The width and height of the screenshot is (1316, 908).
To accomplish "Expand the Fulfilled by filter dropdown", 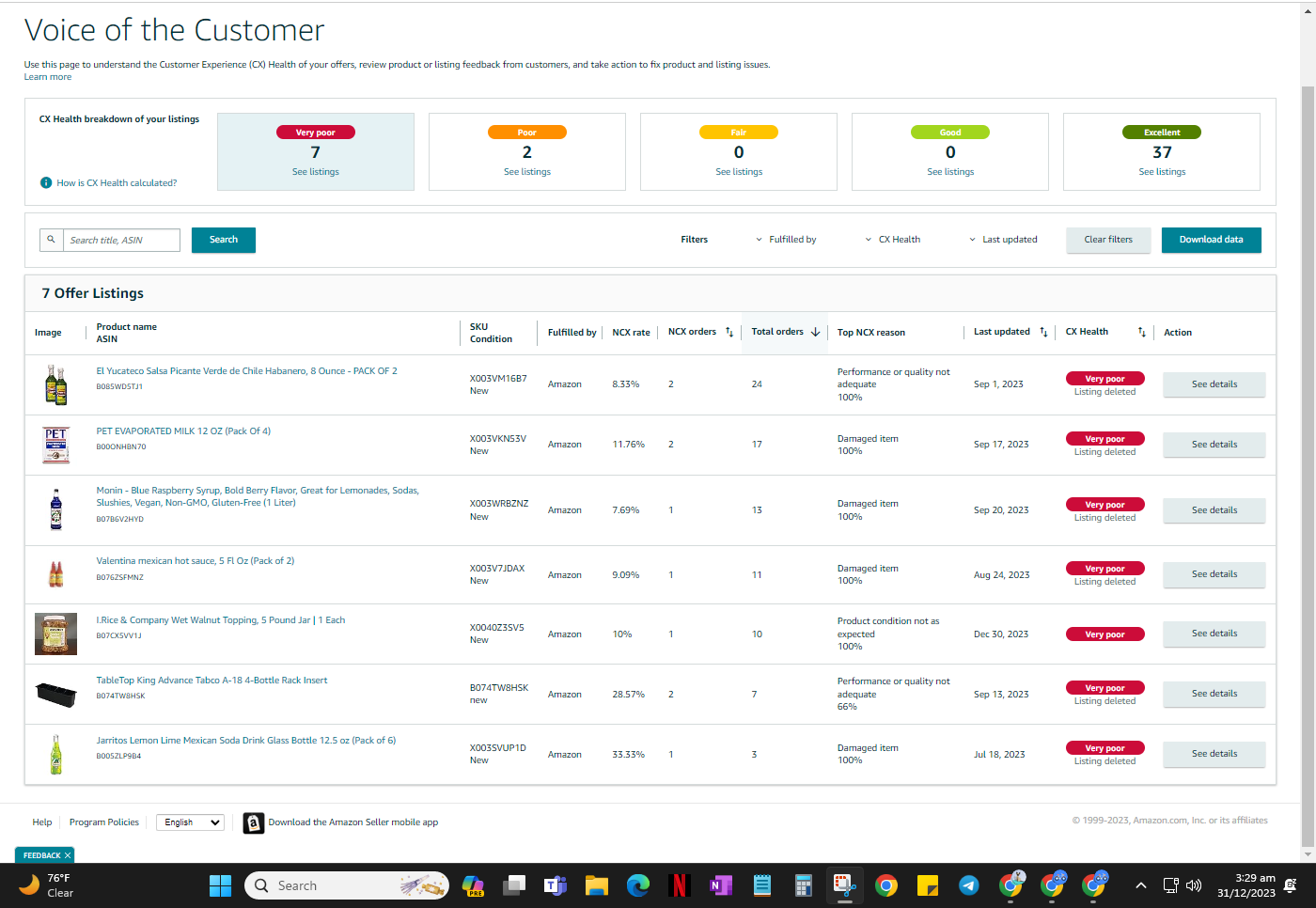I will point(786,240).
